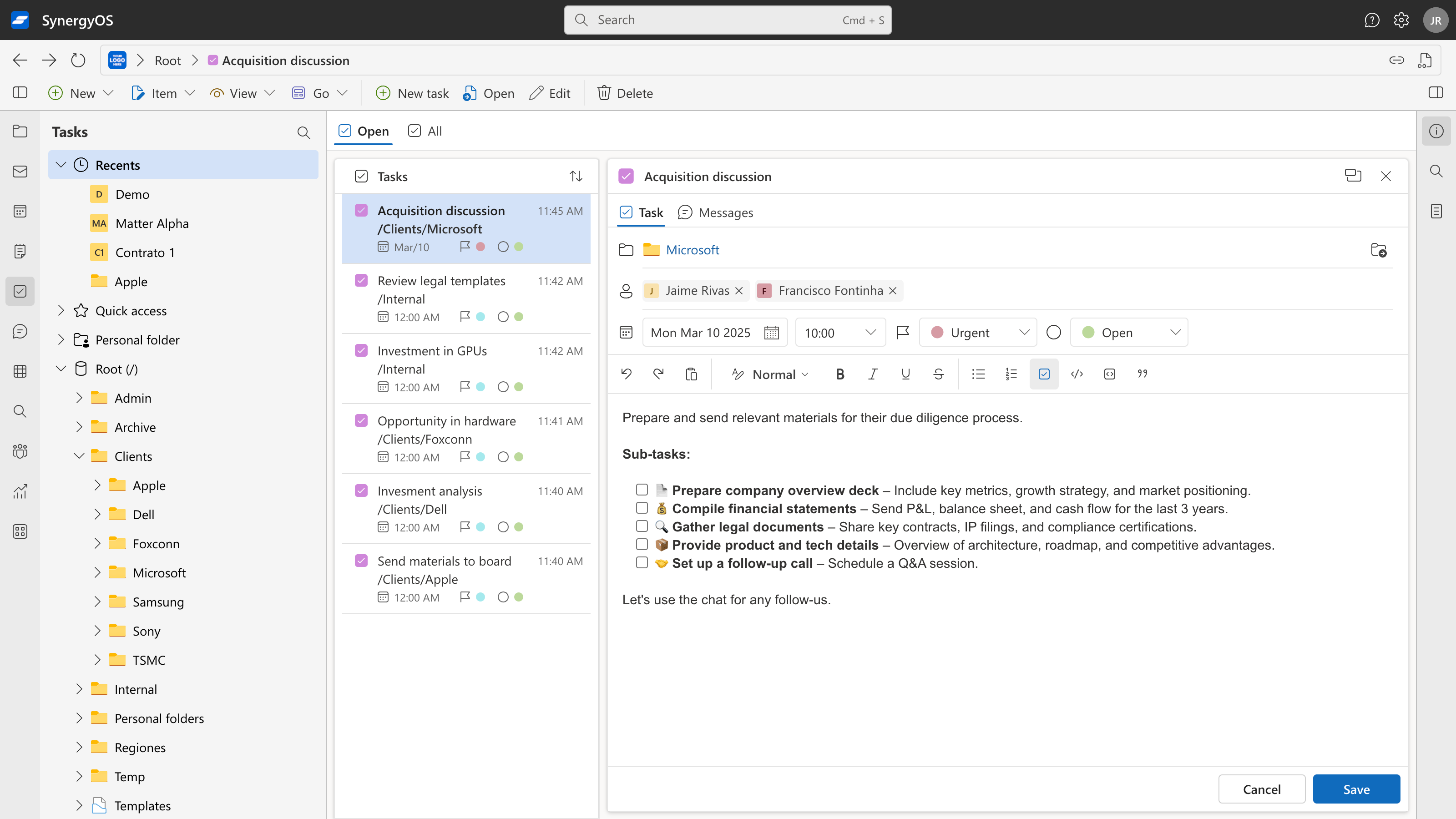The width and height of the screenshot is (1456, 819).
Task: Check the Compile financial statements sub-task
Action: (x=642, y=508)
